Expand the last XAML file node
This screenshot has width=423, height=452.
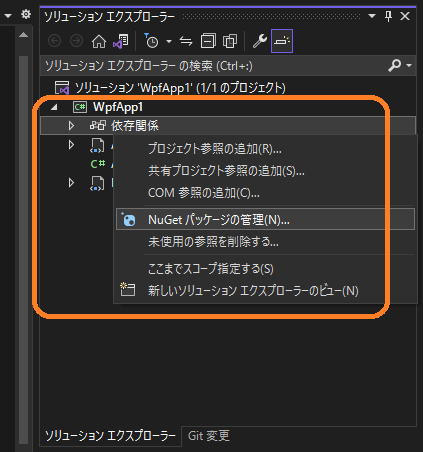pyautogui.click(x=71, y=183)
